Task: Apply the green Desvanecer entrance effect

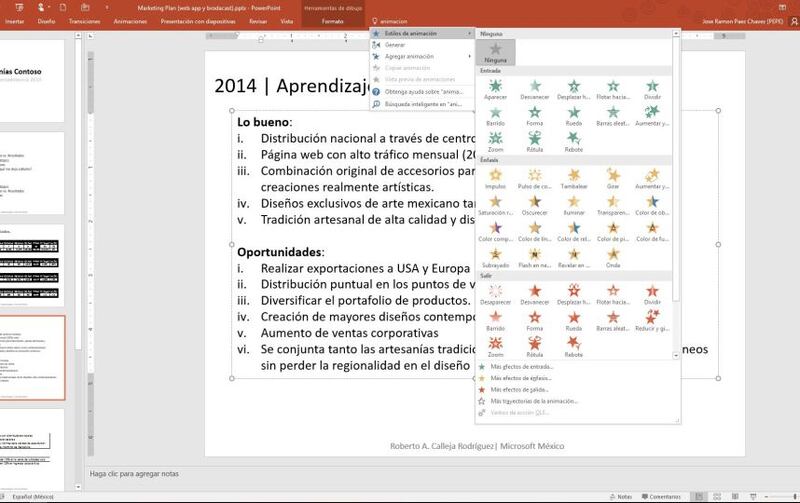Action: point(535,90)
